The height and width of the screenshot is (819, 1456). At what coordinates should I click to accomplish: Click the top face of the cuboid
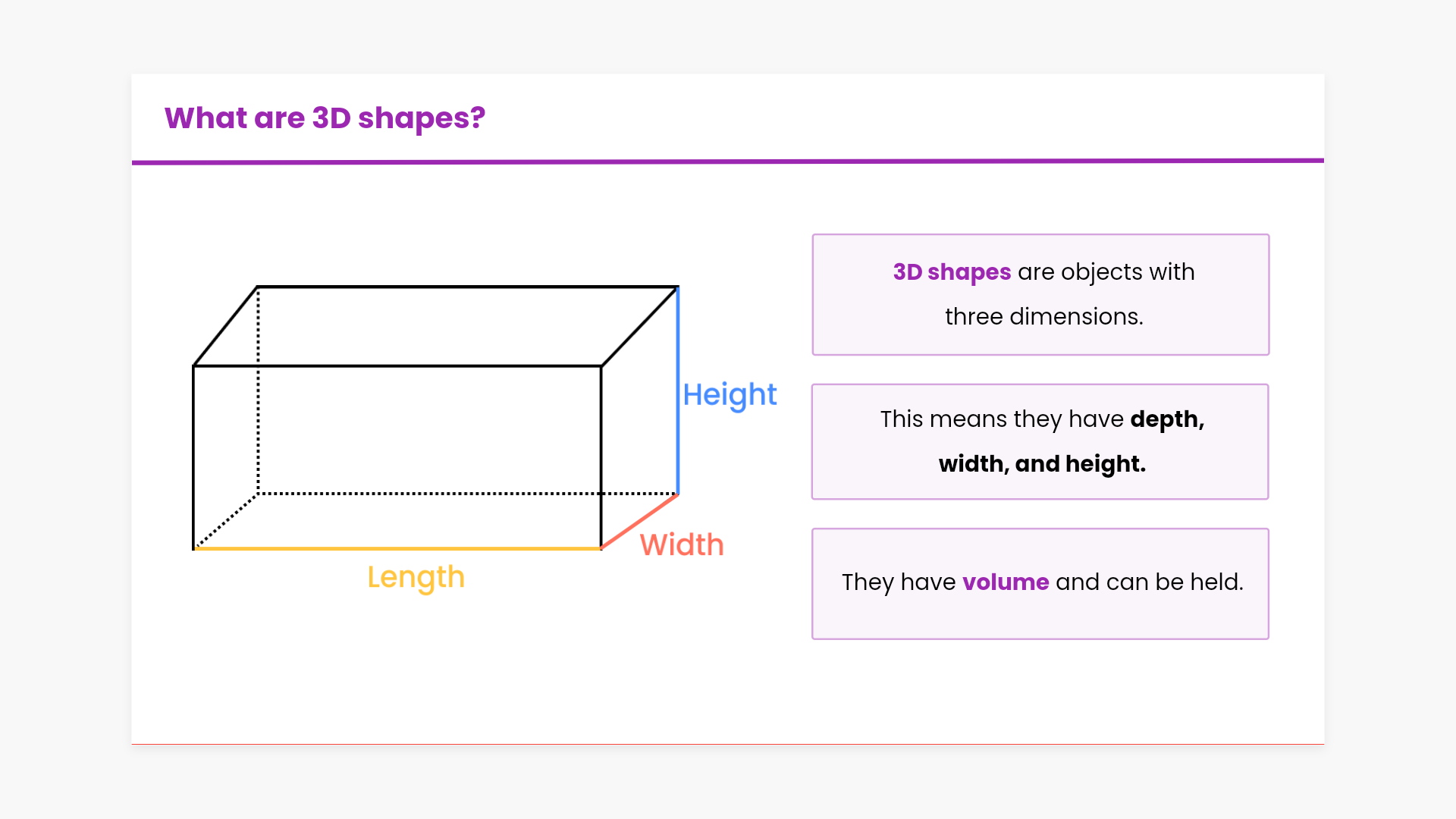click(436, 326)
